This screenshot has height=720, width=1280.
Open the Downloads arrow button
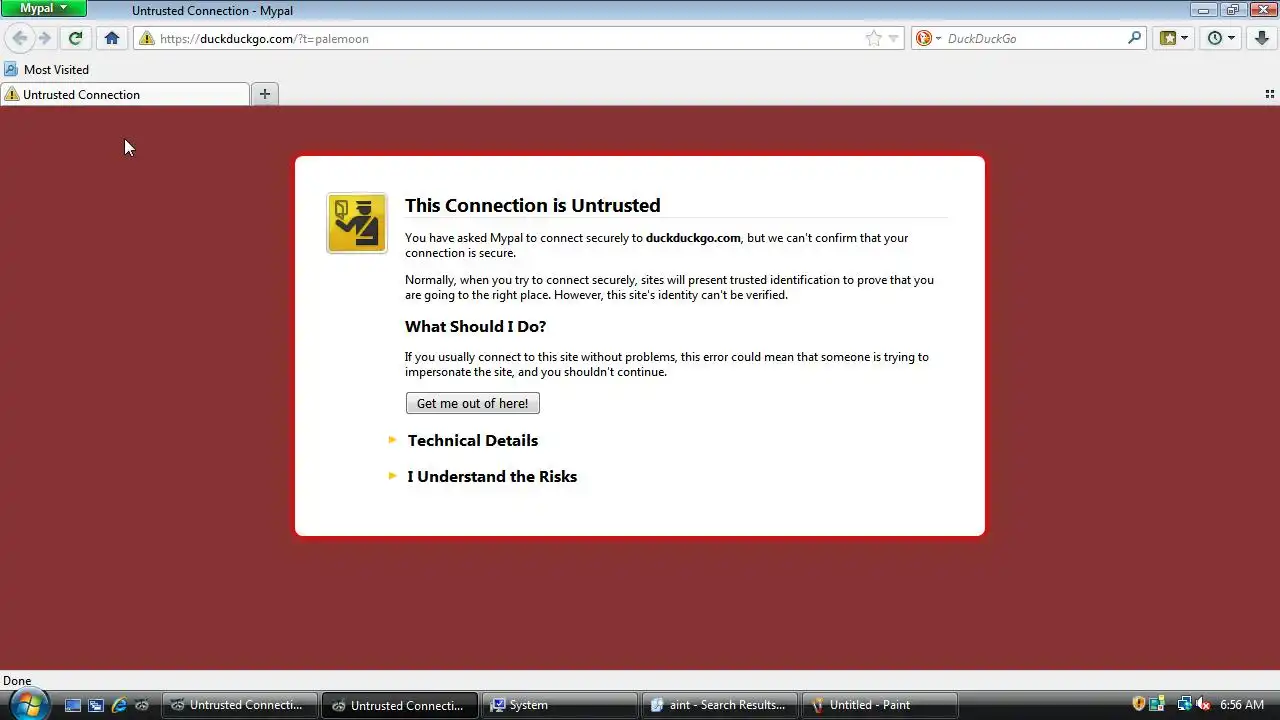coord(1261,38)
